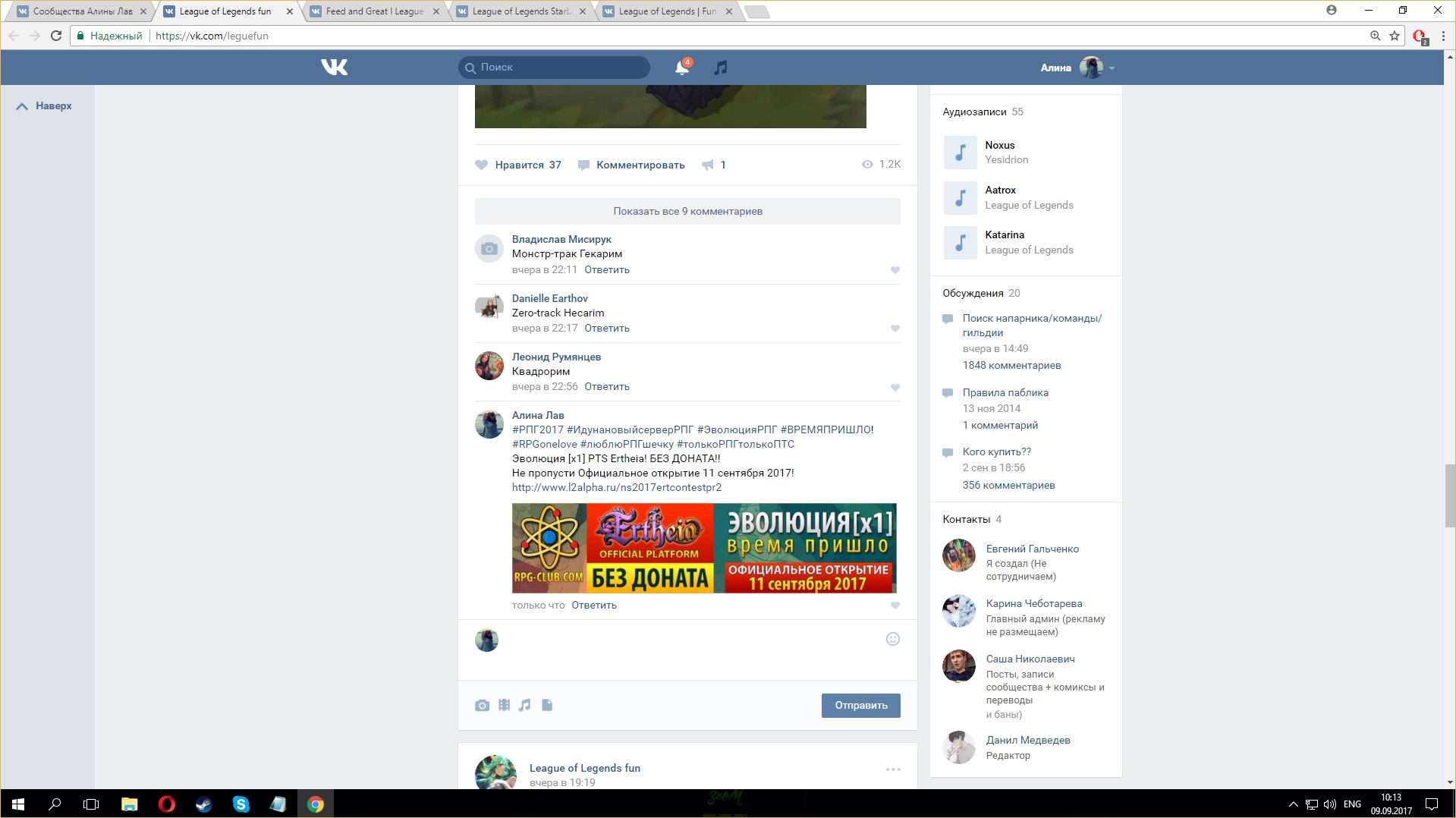Open the Chrome zoom indicator
1456x818 pixels.
coord(1375,36)
